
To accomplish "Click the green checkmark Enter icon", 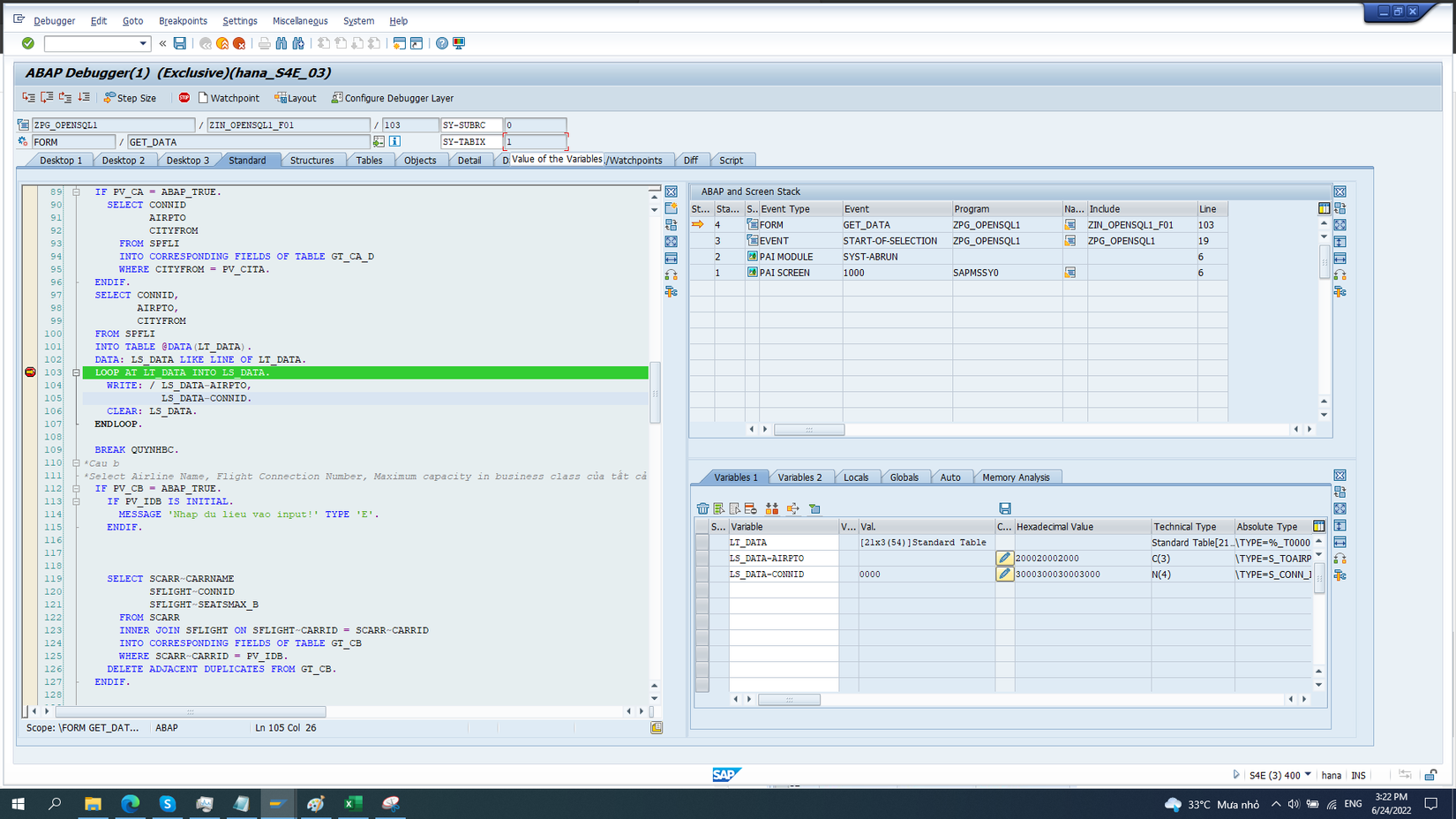I will click(28, 43).
